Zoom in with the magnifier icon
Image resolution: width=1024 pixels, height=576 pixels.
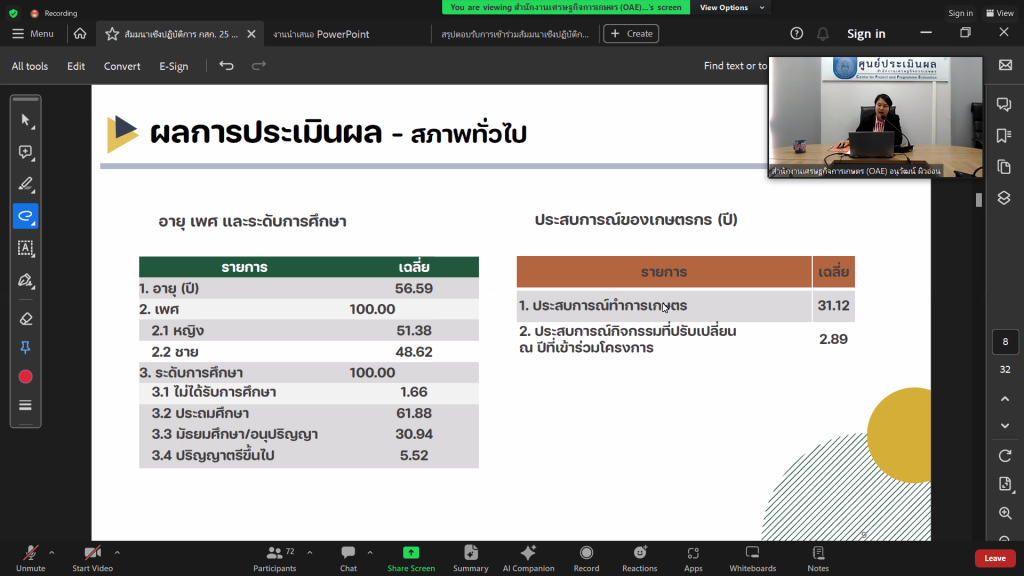point(1005,513)
